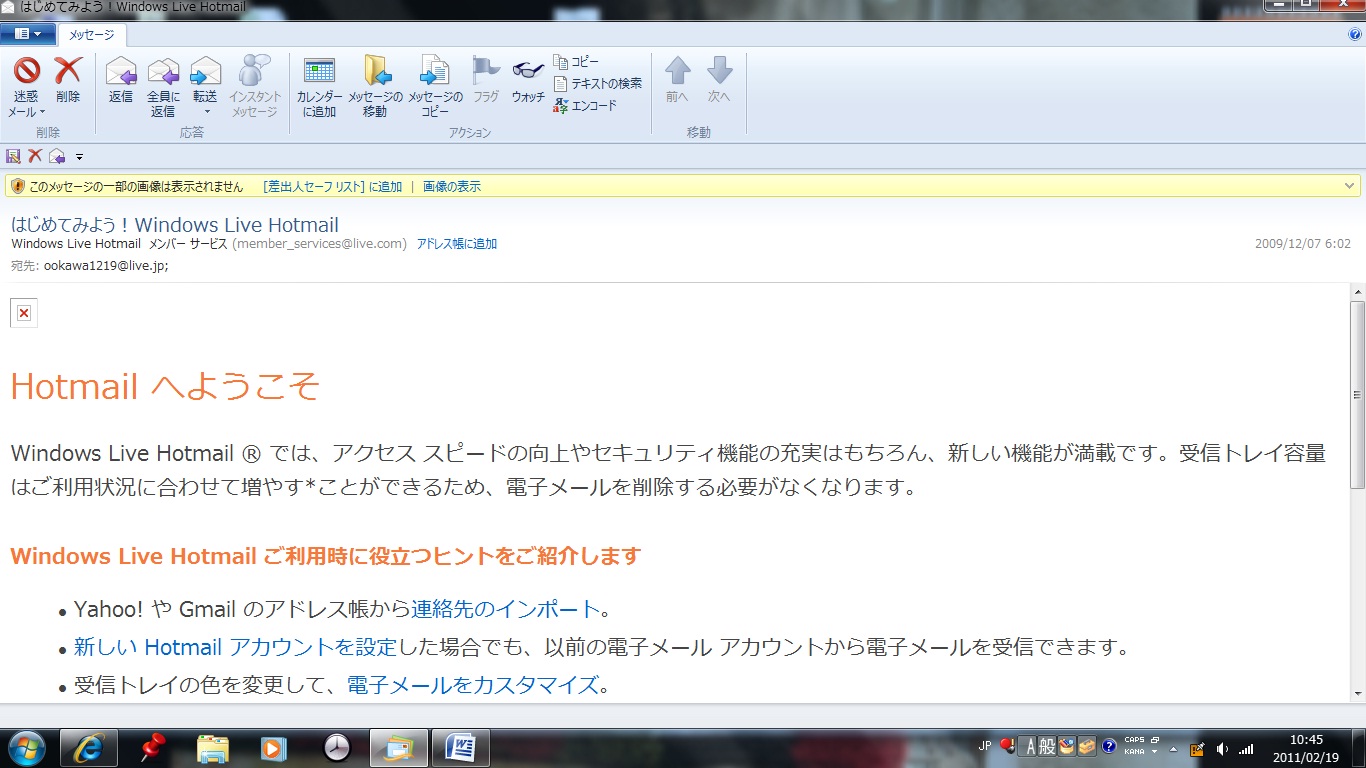Click IME conversion mode 般 button
Image resolution: width=1366 pixels, height=768 pixels.
[1047, 746]
